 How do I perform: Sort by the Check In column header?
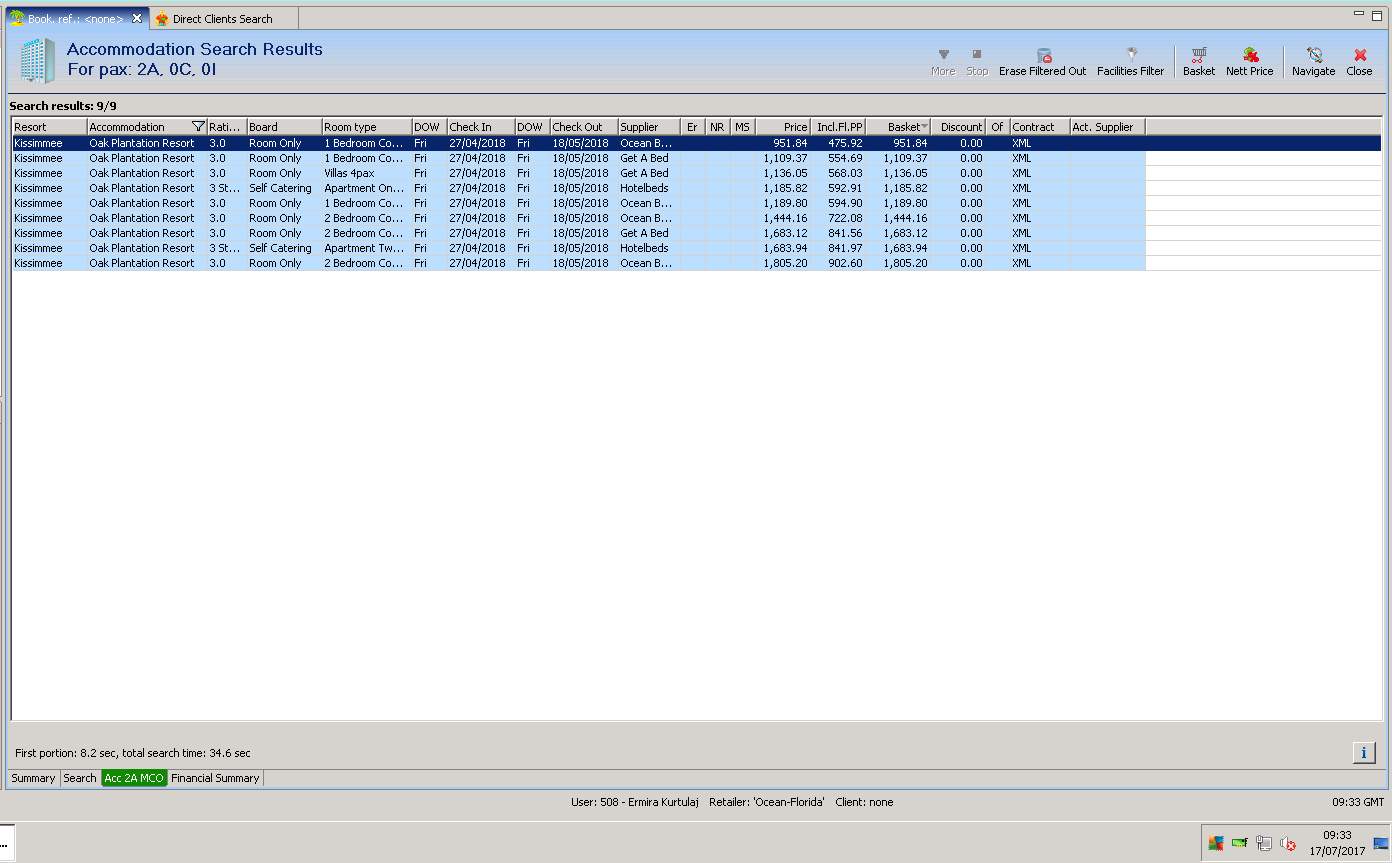click(481, 127)
